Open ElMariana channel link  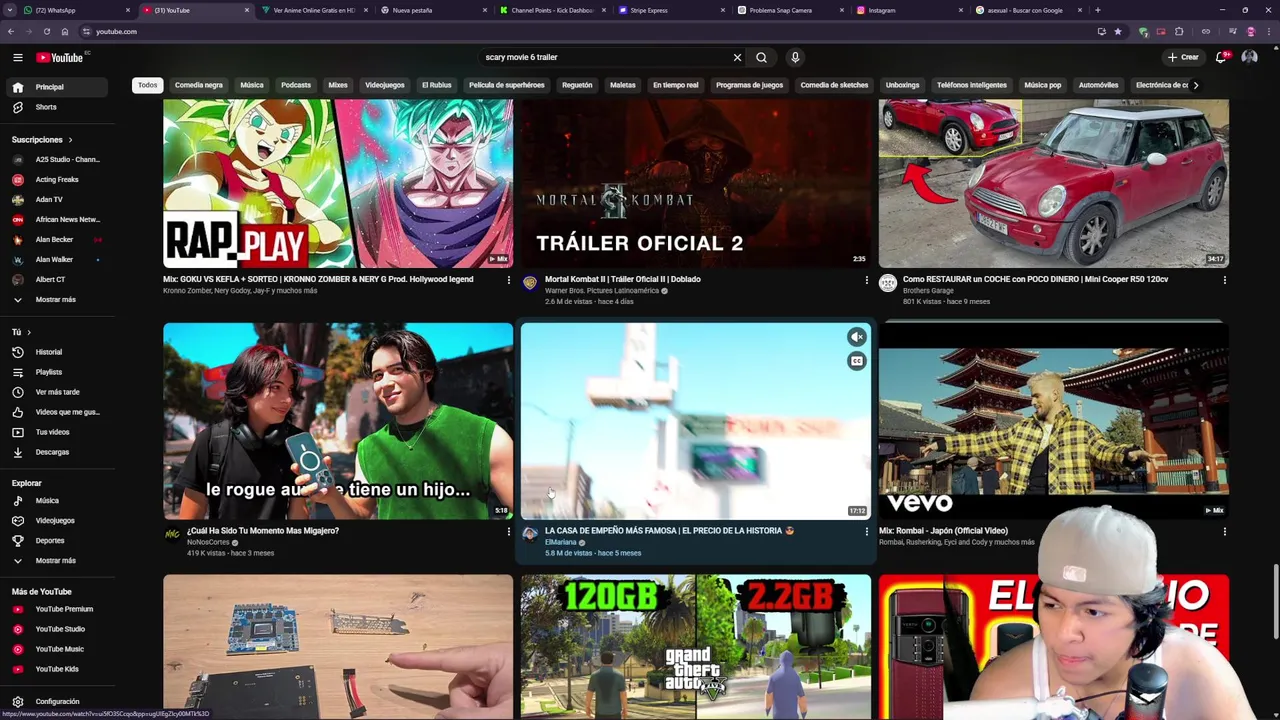point(561,542)
